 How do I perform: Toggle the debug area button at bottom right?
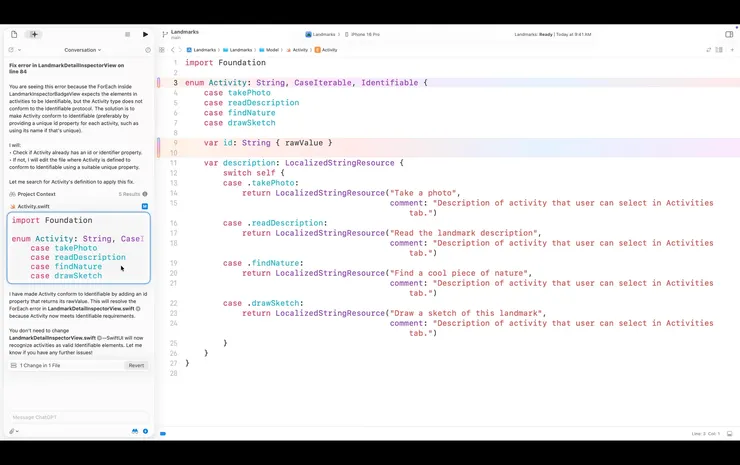[730, 433]
